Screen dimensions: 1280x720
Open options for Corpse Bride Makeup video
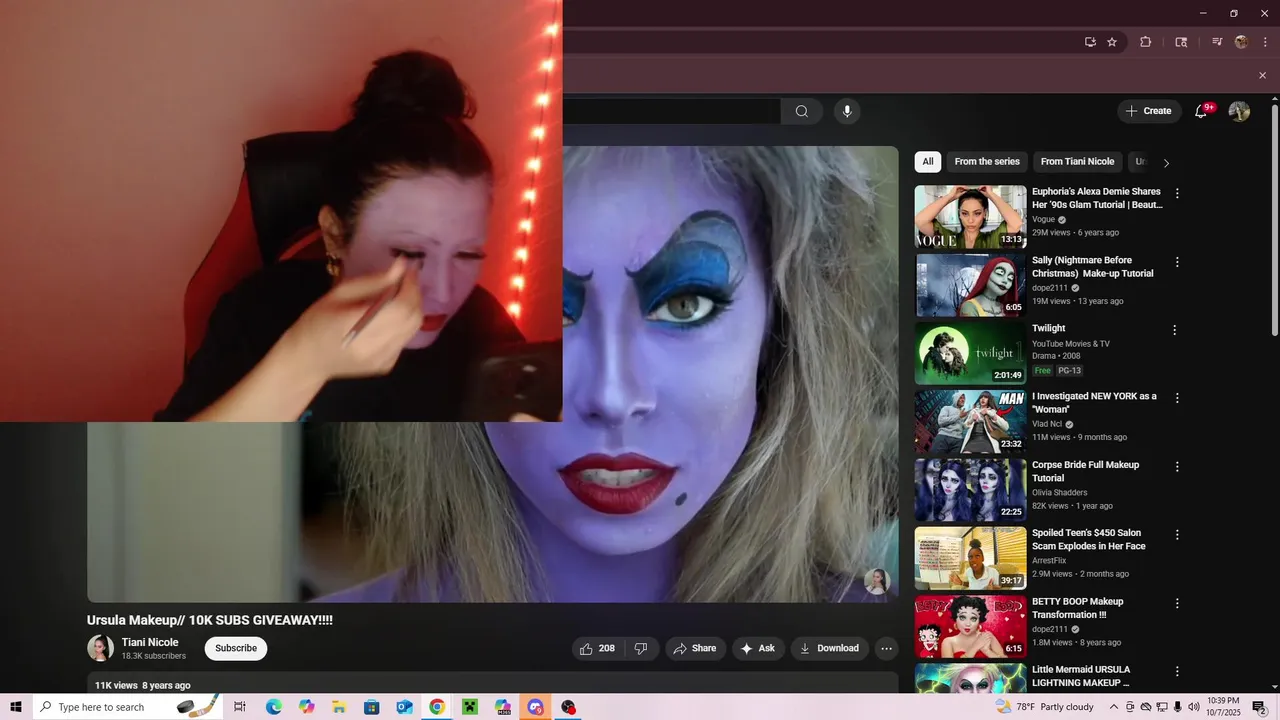(1177, 467)
